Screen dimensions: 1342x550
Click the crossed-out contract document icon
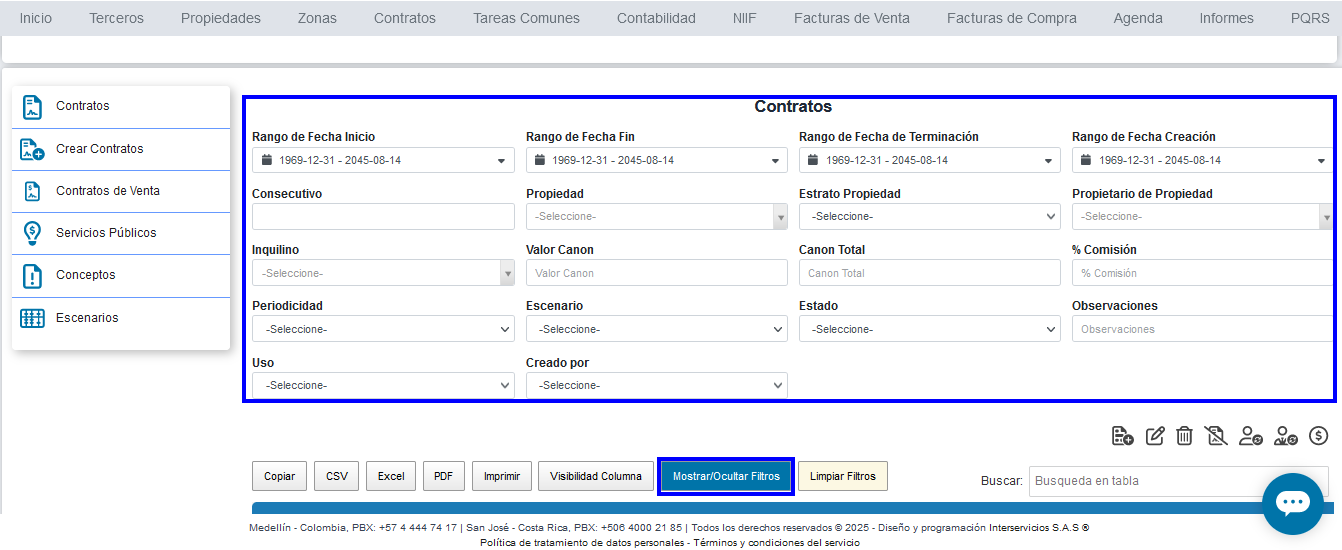pos(1216,436)
